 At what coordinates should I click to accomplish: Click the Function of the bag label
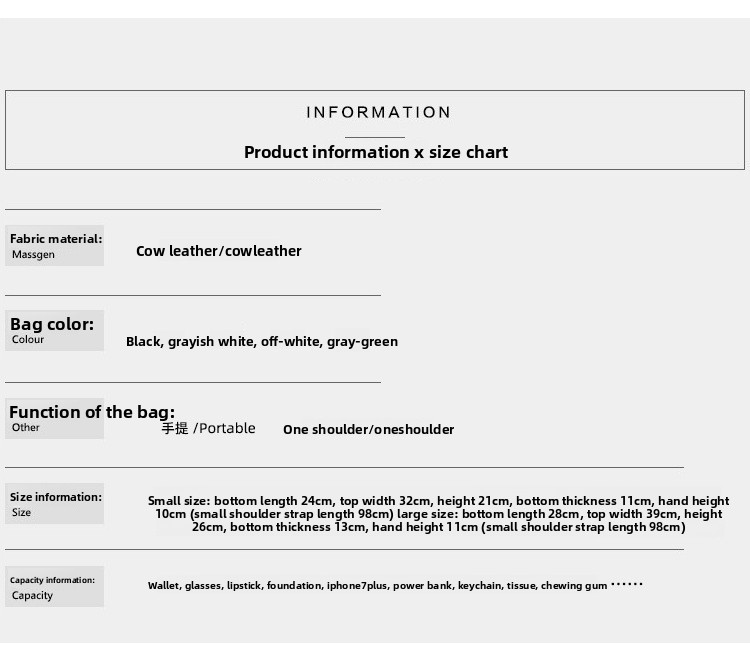[x=92, y=412]
